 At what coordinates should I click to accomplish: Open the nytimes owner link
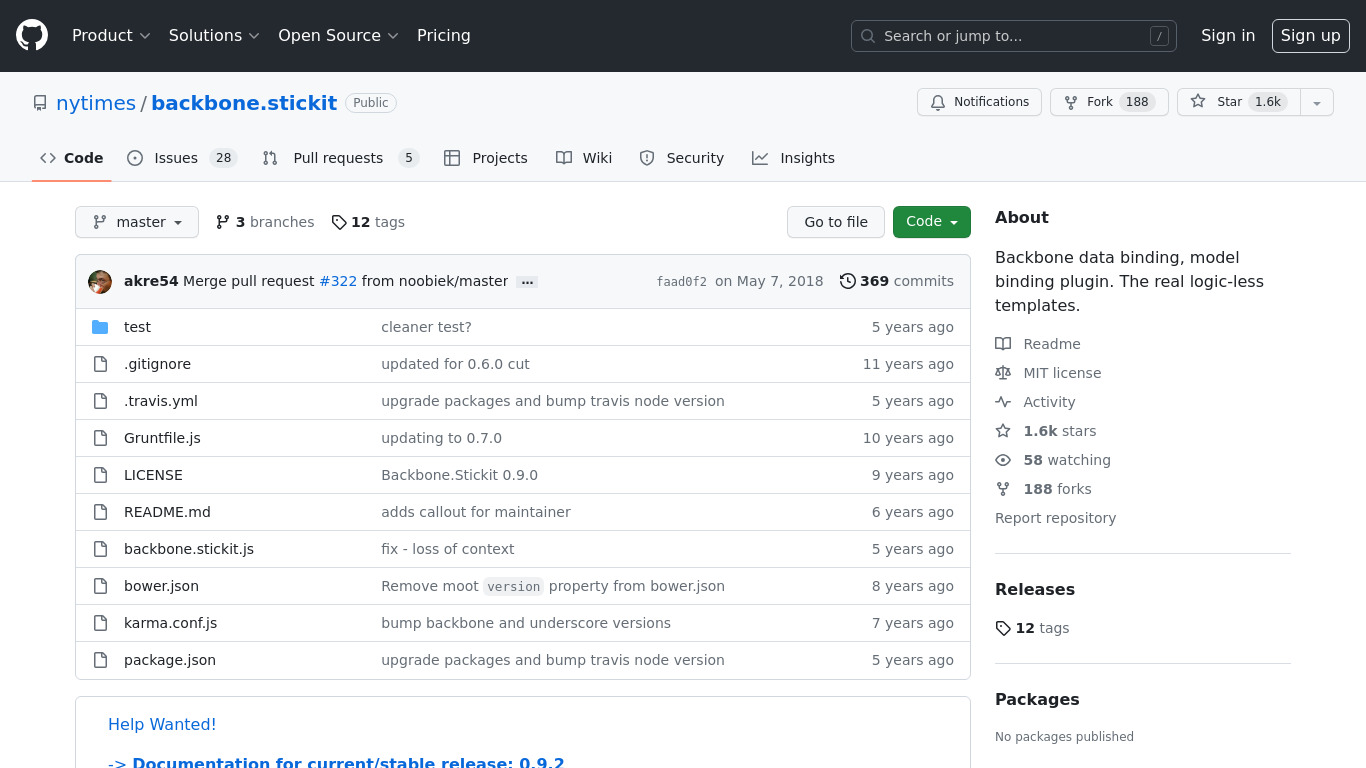(x=96, y=103)
